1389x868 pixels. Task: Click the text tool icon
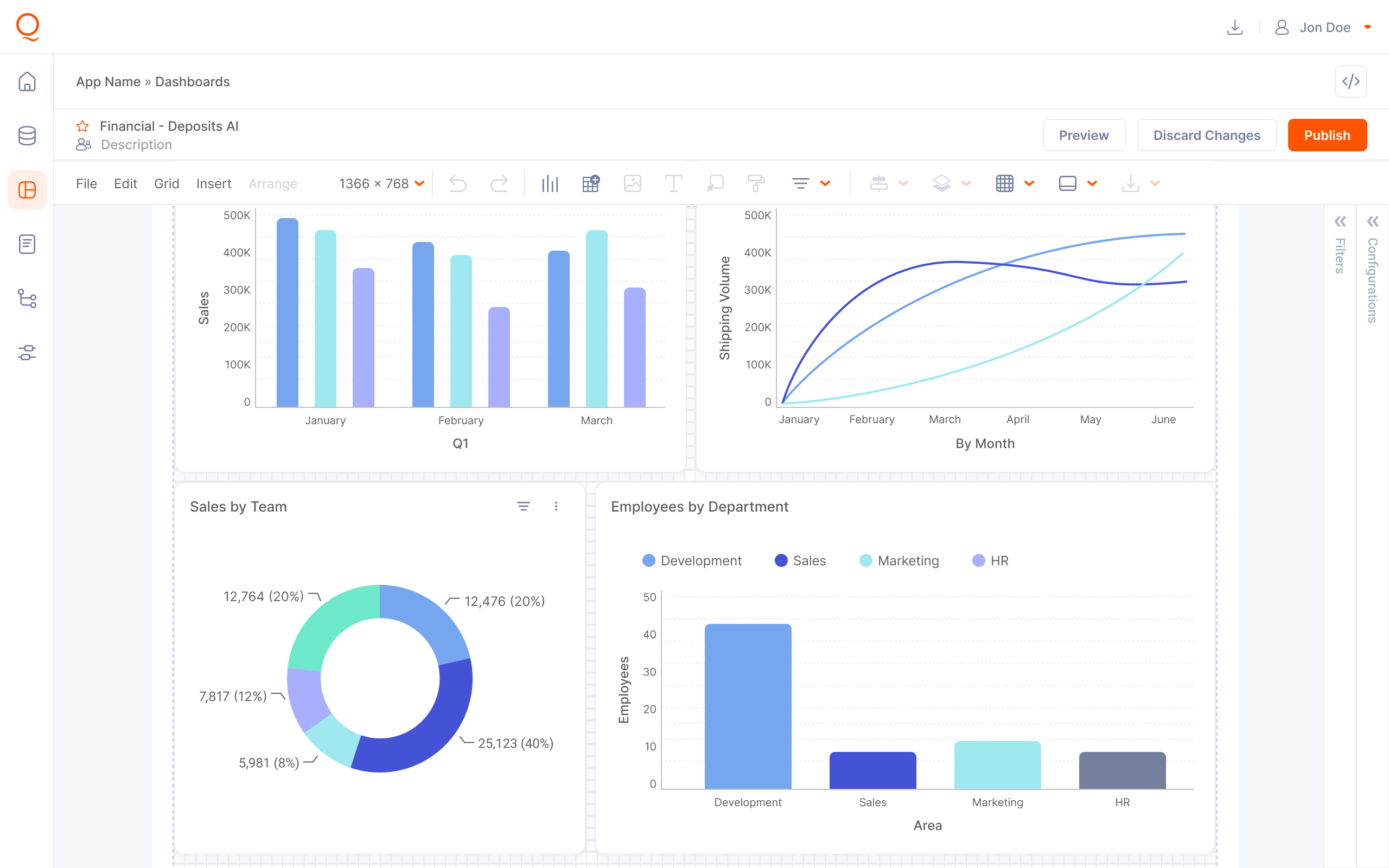673,184
